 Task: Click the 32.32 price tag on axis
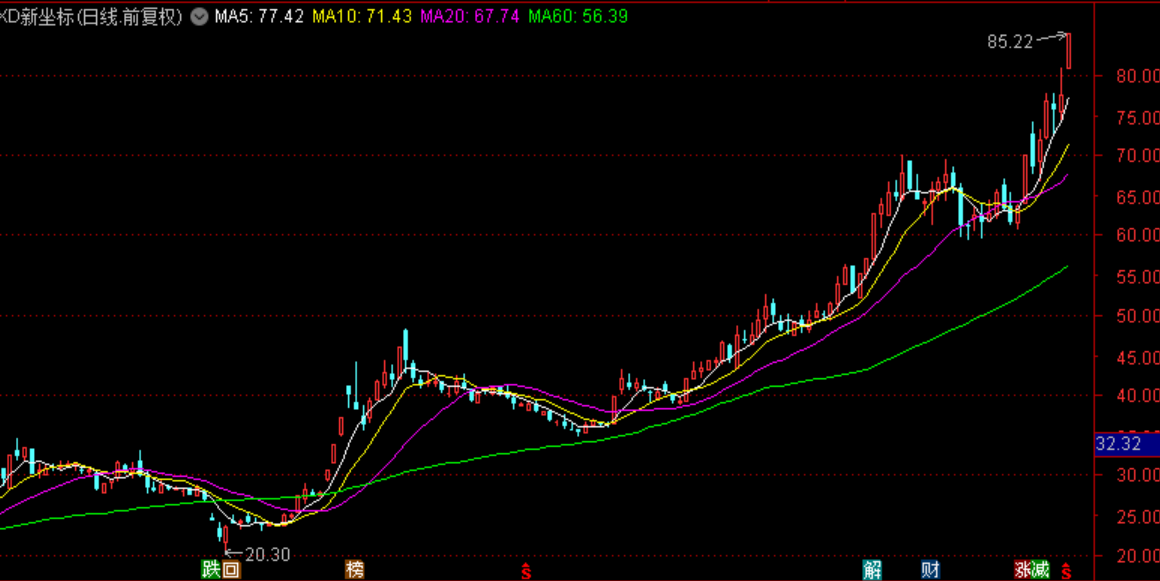coord(1118,442)
